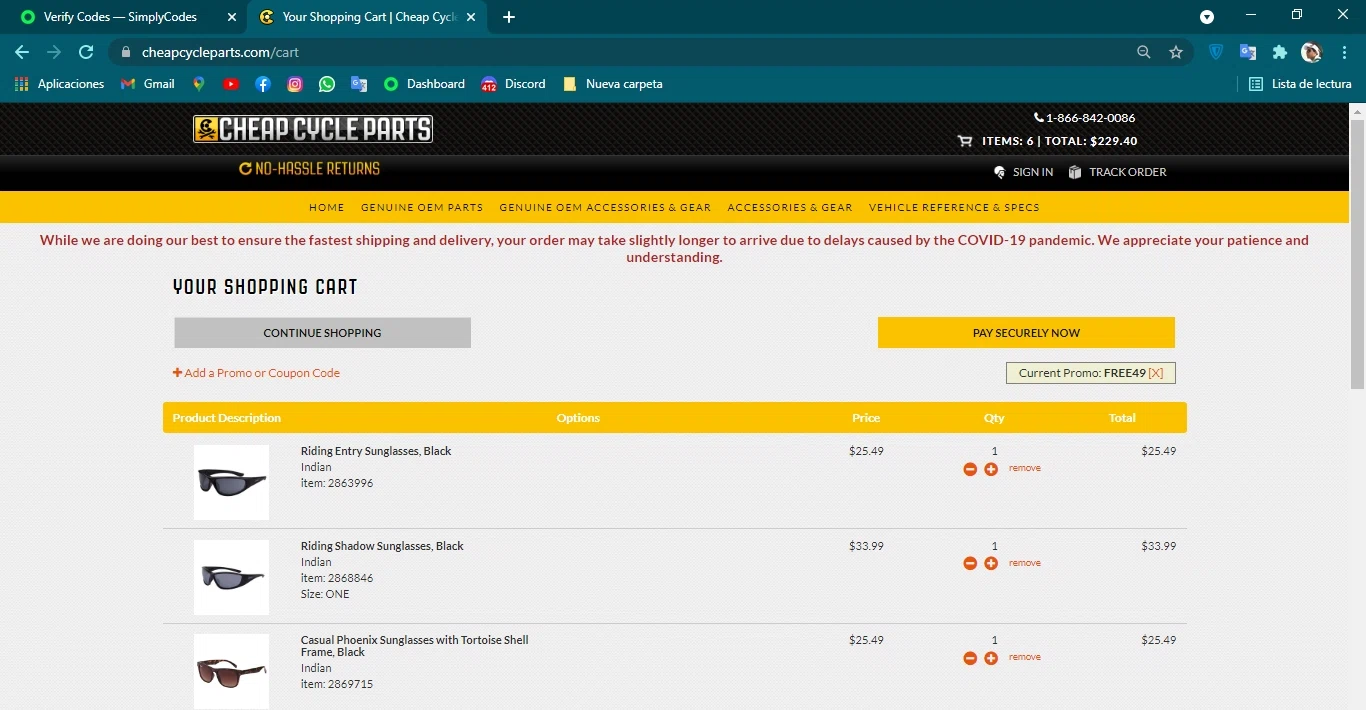The height and width of the screenshot is (710, 1366).
Task: Close the Your Shopping Cart tab
Action: tap(471, 17)
